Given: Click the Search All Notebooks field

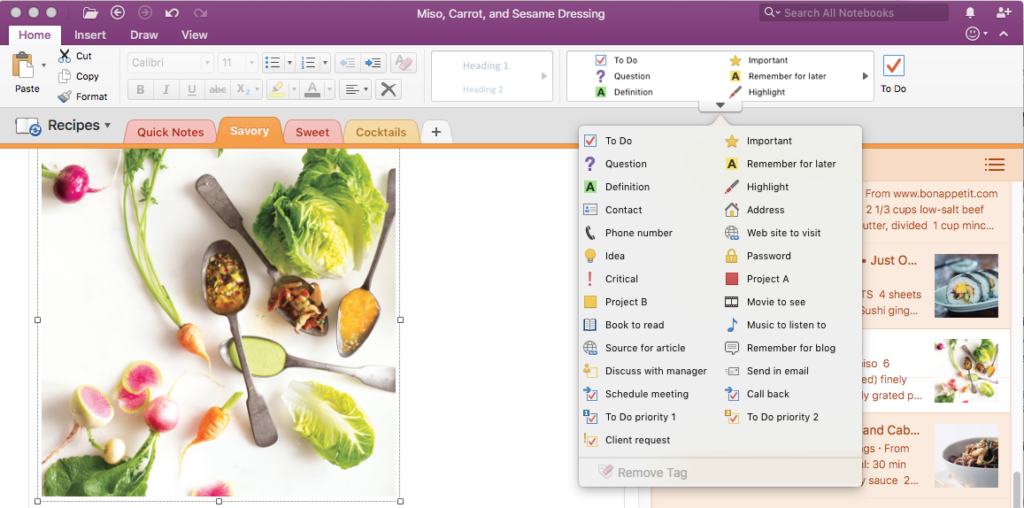Looking at the screenshot, I should pos(854,12).
